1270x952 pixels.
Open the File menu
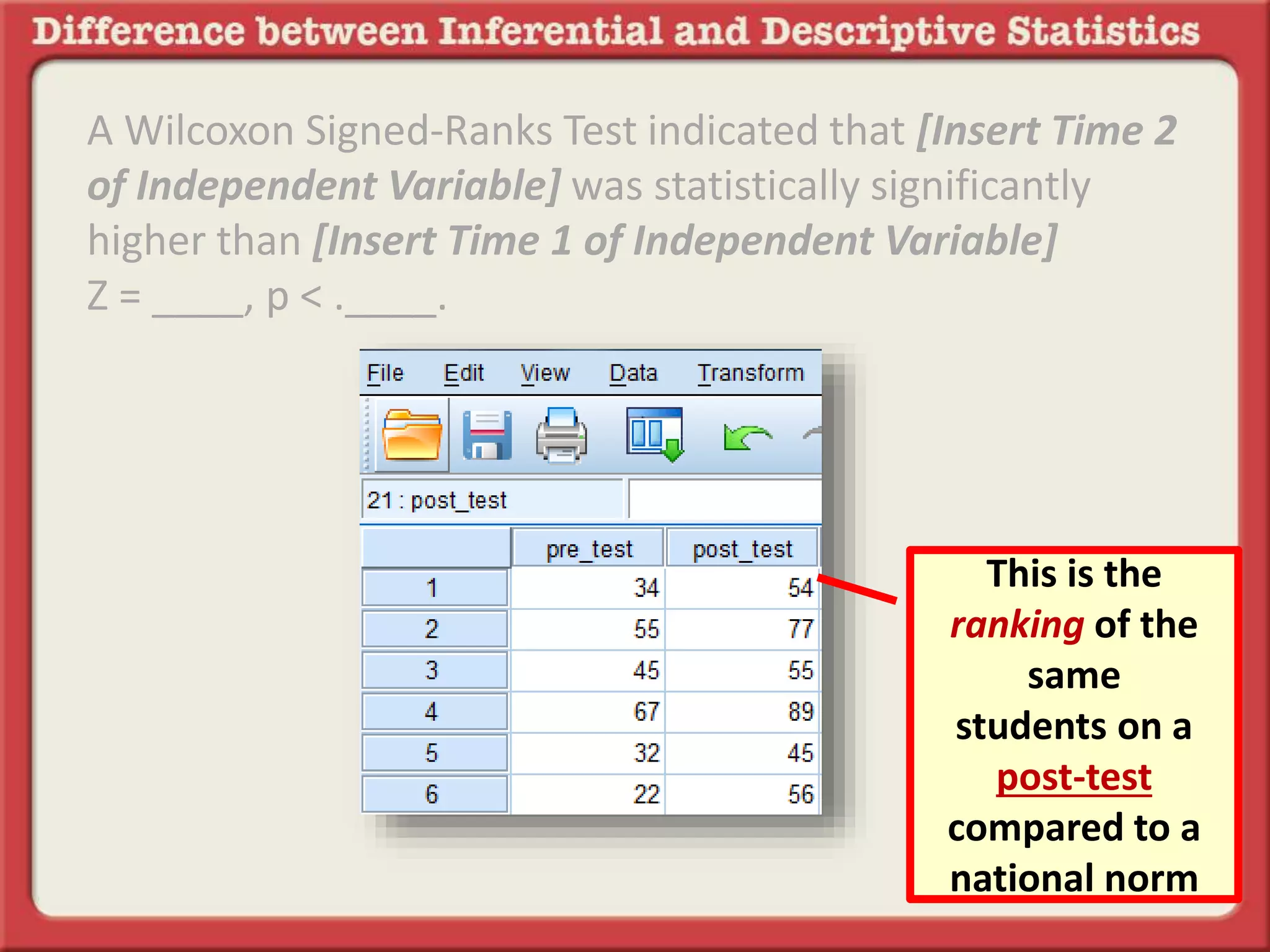(385, 373)
